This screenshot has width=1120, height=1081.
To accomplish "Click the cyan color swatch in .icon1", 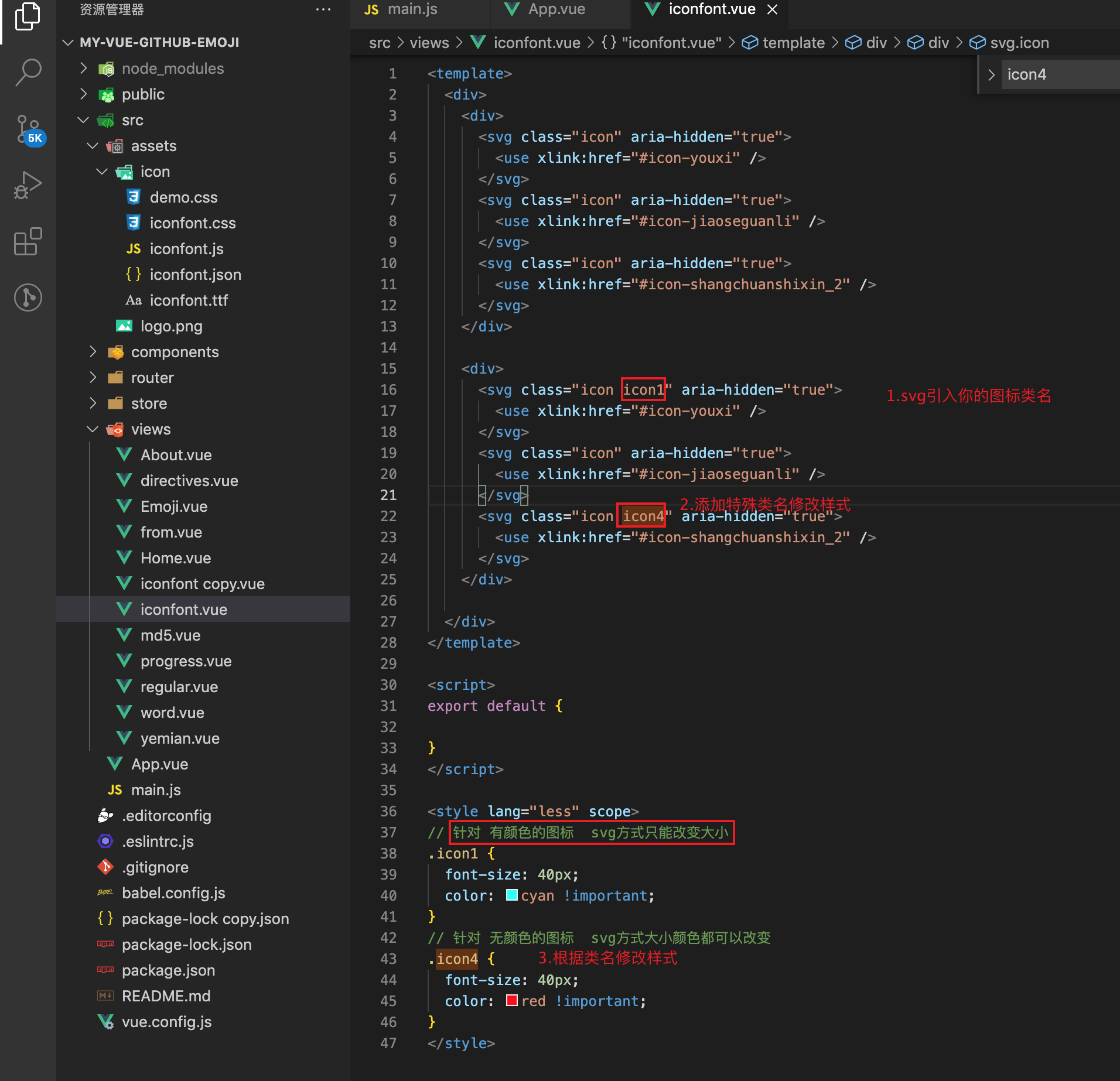I will coord(511,895).
